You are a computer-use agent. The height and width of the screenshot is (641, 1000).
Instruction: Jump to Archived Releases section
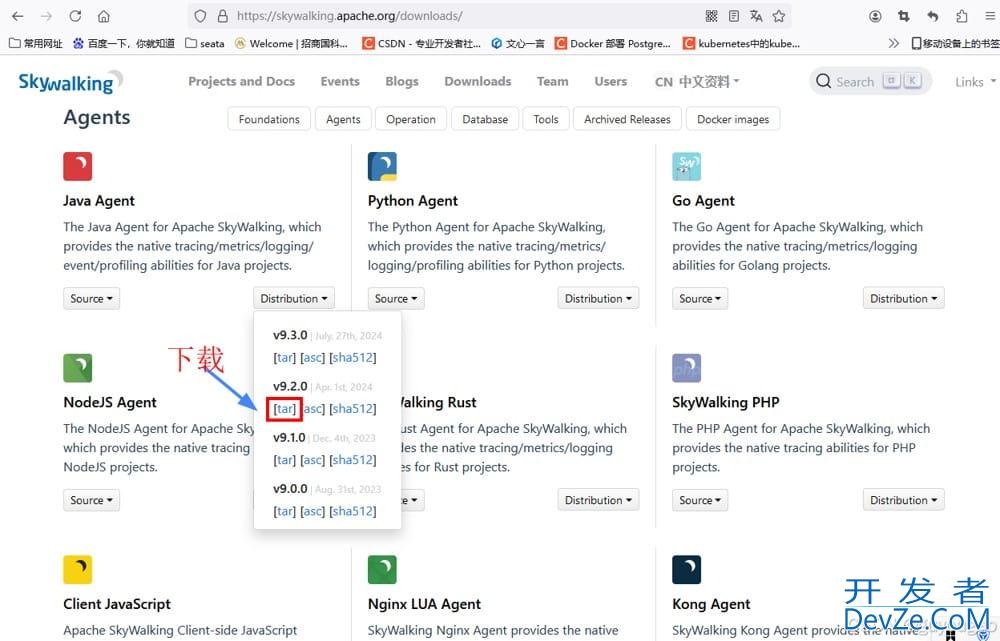point(628,119)
